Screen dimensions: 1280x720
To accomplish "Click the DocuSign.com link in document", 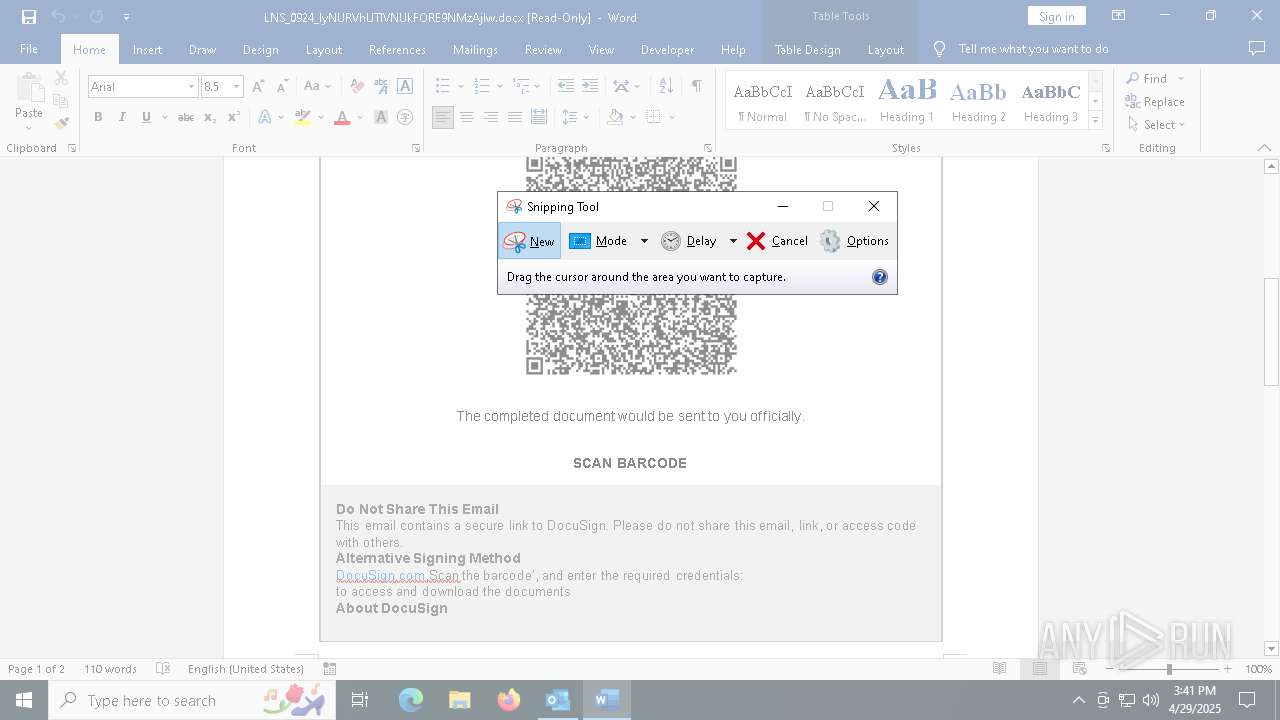I will click(381, 575).
